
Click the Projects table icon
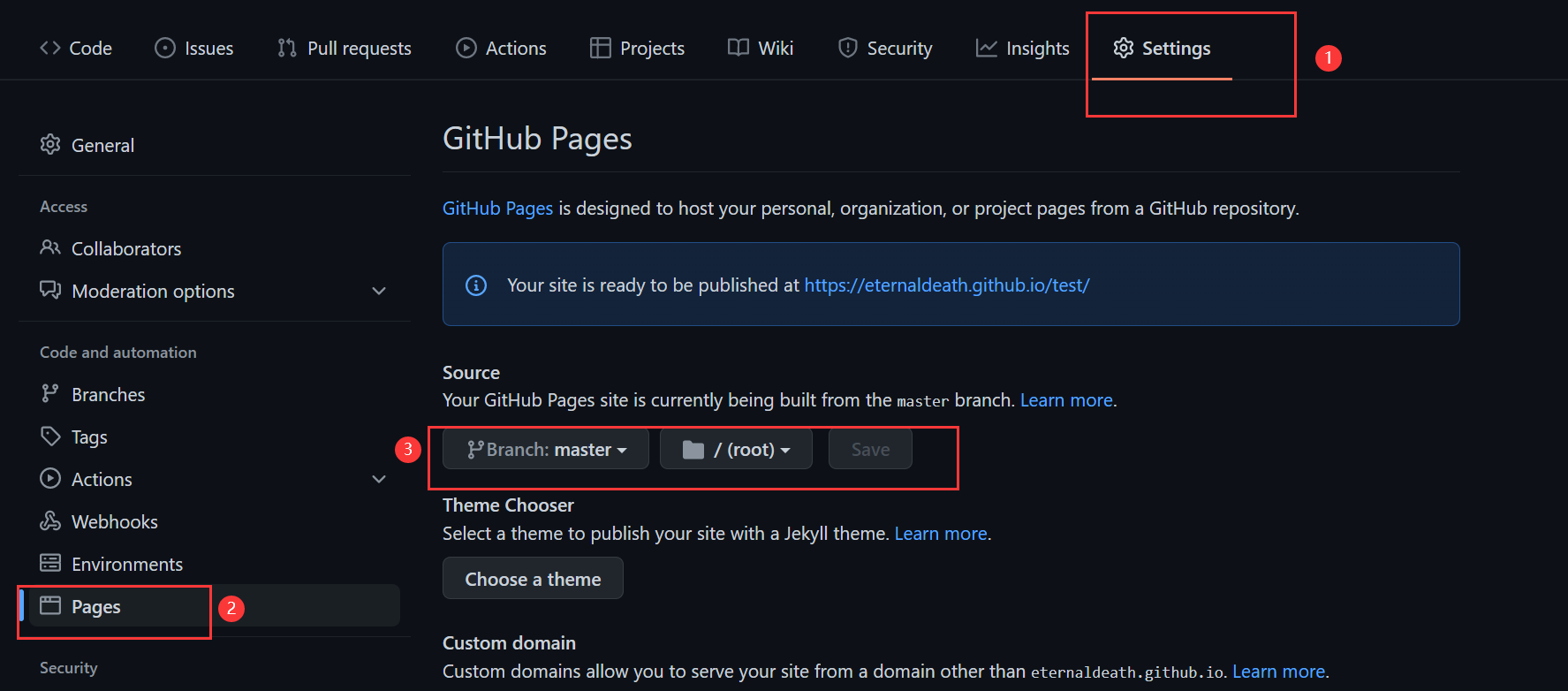tap(601, 48)
